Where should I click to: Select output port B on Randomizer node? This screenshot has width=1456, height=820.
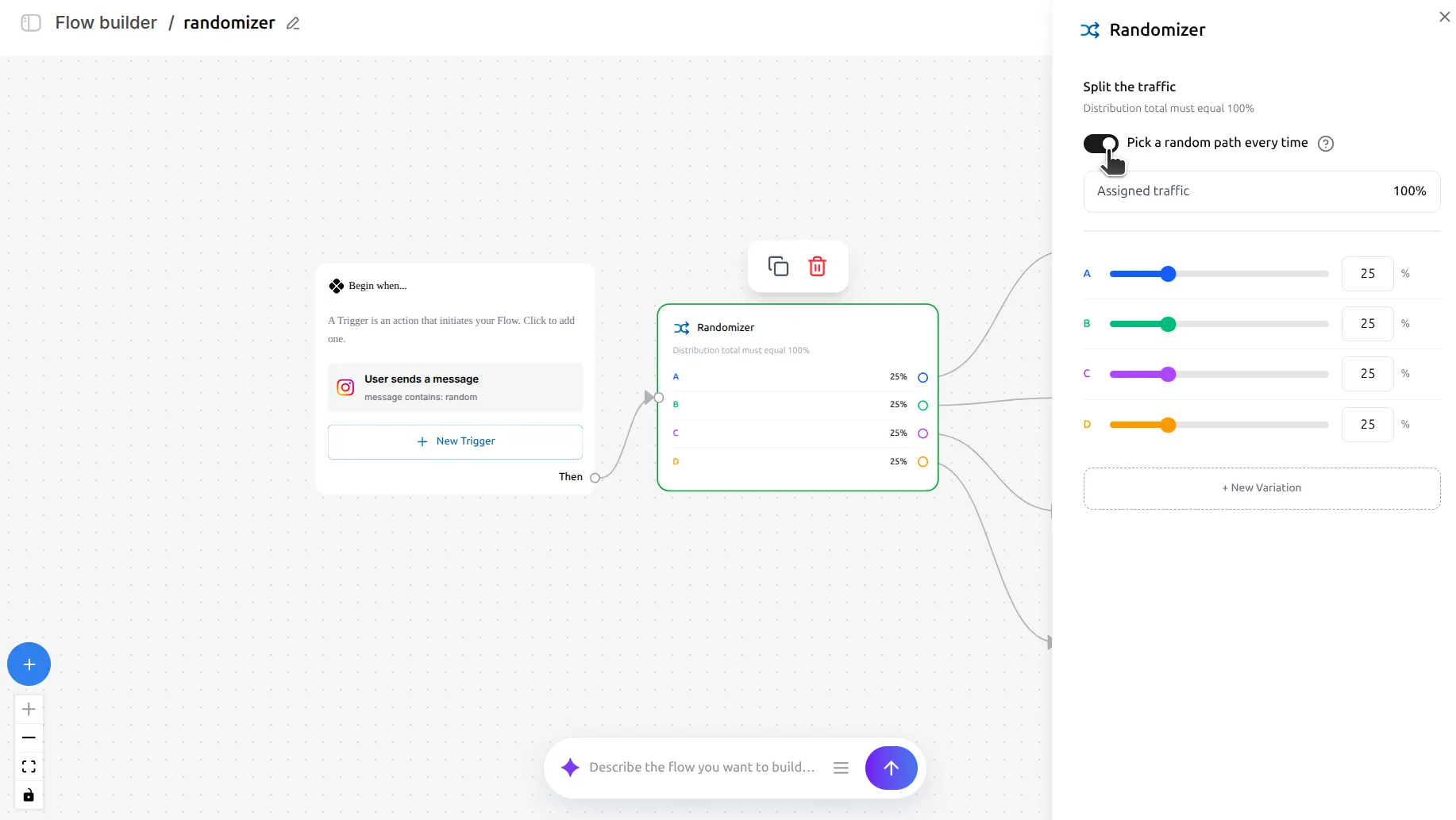[x=923, y=406]
